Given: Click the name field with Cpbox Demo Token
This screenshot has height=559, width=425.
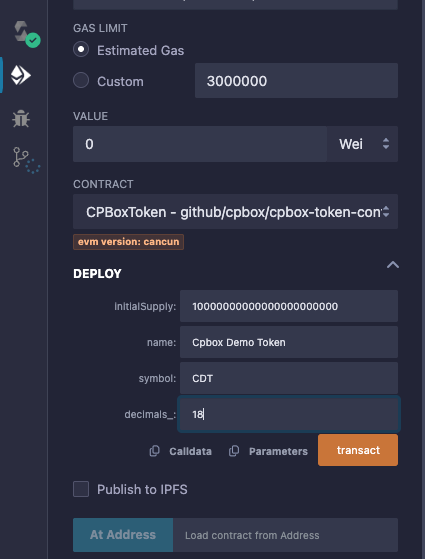Looking at the screenshot, I should 289,342.
